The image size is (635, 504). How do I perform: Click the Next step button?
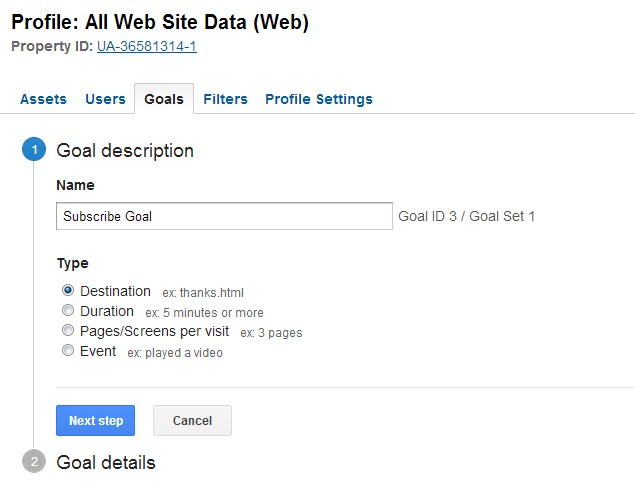(96, 421)
